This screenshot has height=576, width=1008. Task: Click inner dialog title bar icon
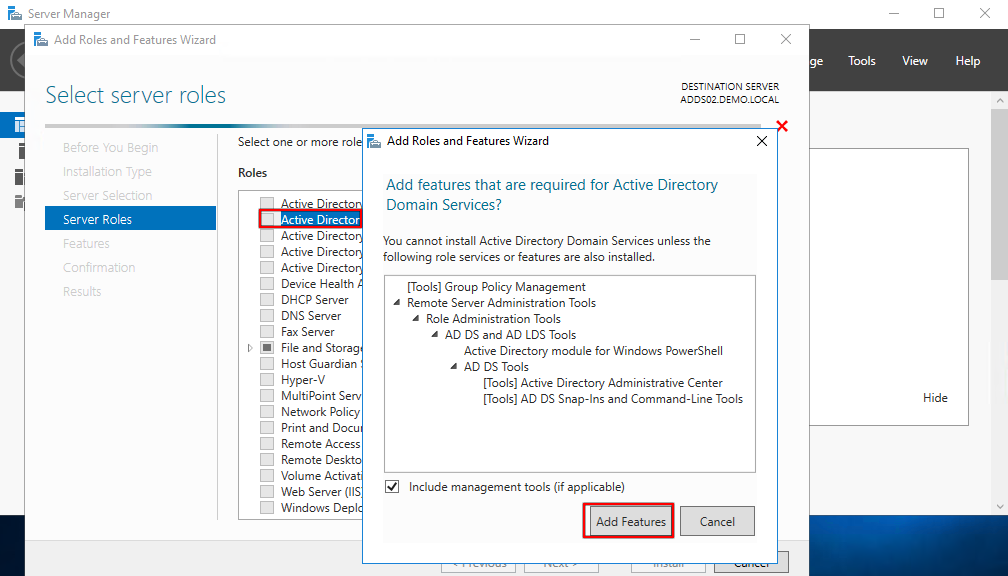click(x=374, y=141)
